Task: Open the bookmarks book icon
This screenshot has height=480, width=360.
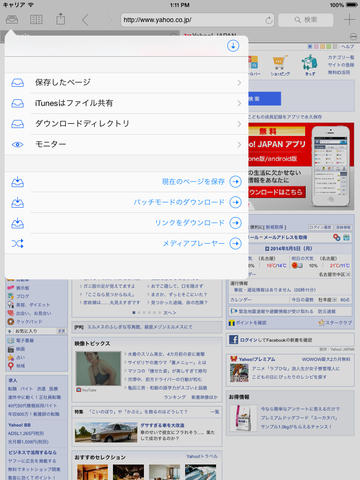Action: 36,20
